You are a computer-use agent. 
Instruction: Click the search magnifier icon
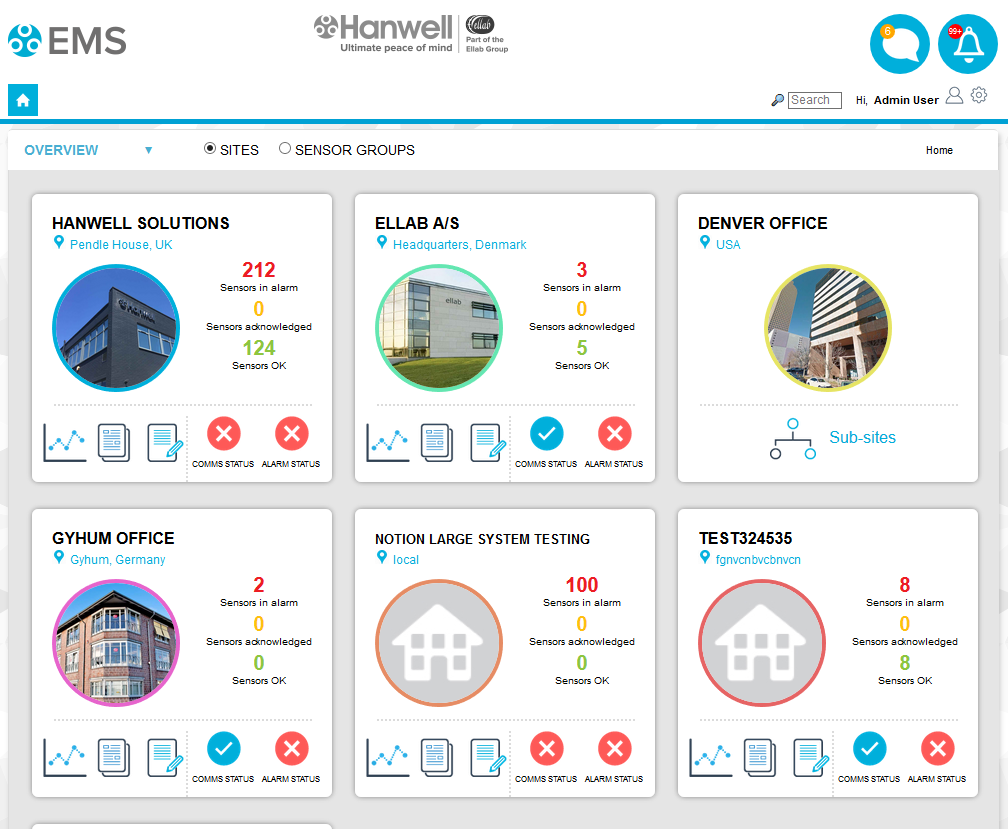coord(778,100)
